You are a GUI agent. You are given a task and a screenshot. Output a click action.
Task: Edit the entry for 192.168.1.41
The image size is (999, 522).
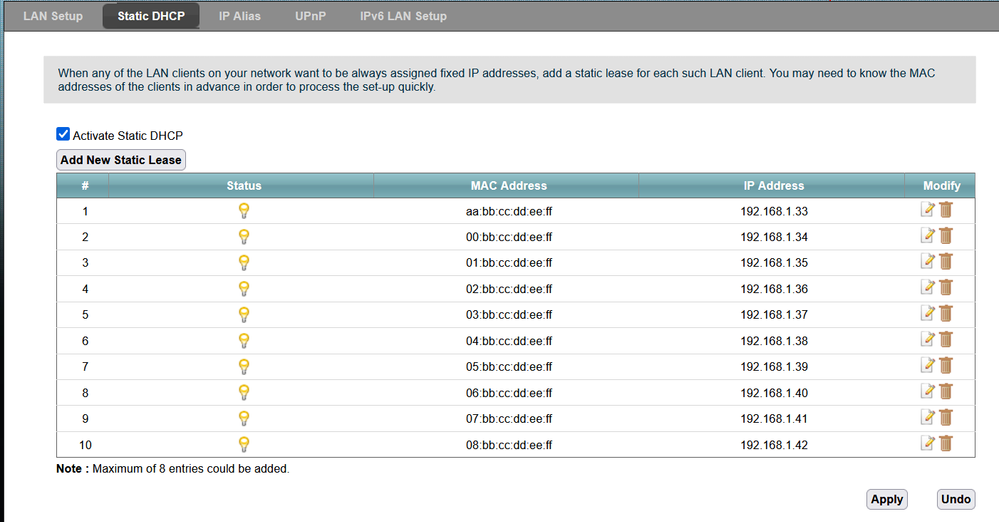click(x=928, y=418)
